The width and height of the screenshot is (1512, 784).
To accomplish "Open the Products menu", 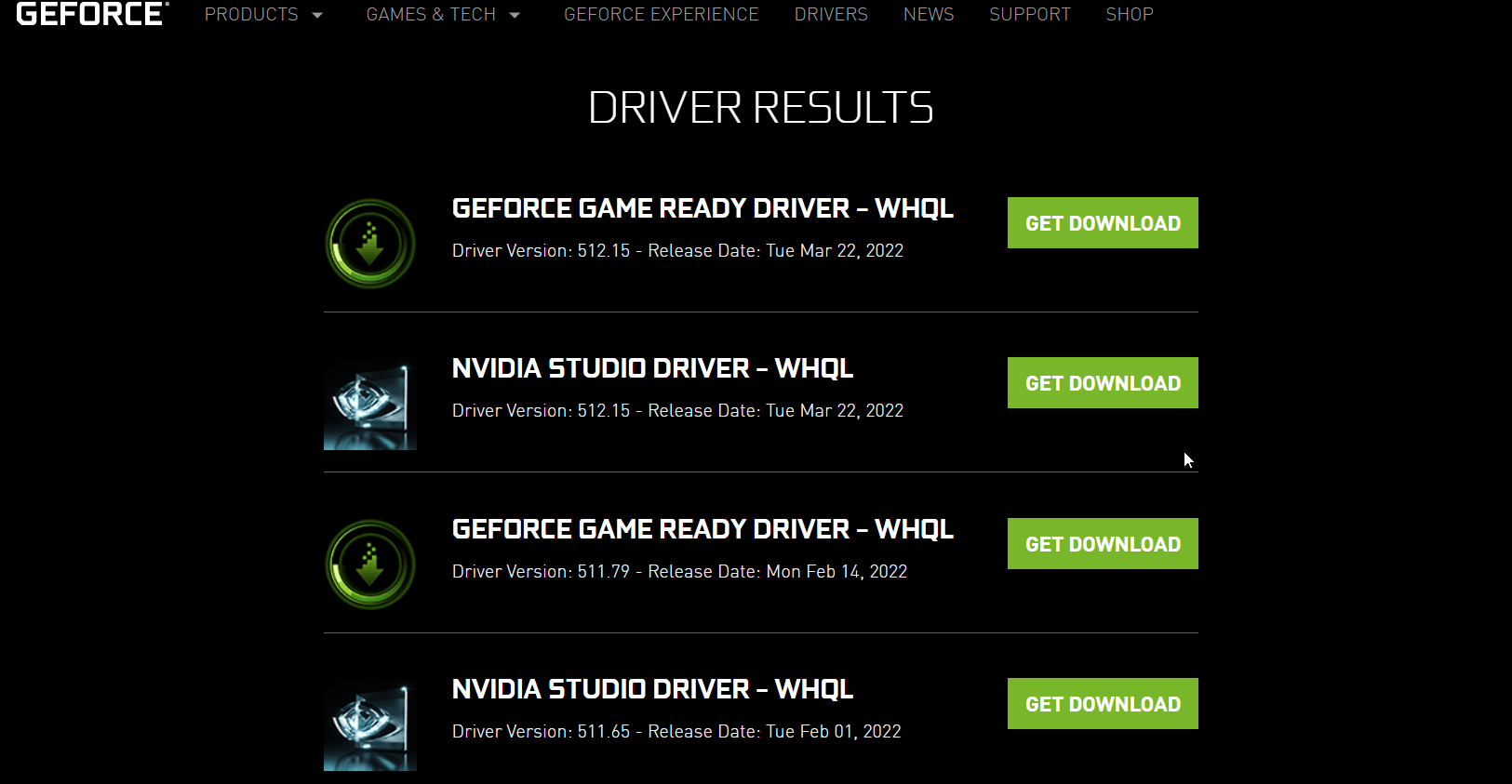I will coord(251,14).
